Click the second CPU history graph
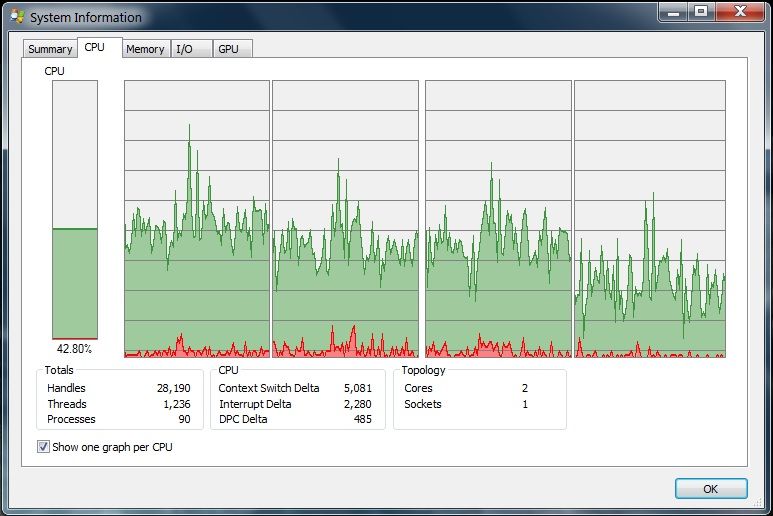The width and height of the screenshot is (773, 516). [345, 219]
